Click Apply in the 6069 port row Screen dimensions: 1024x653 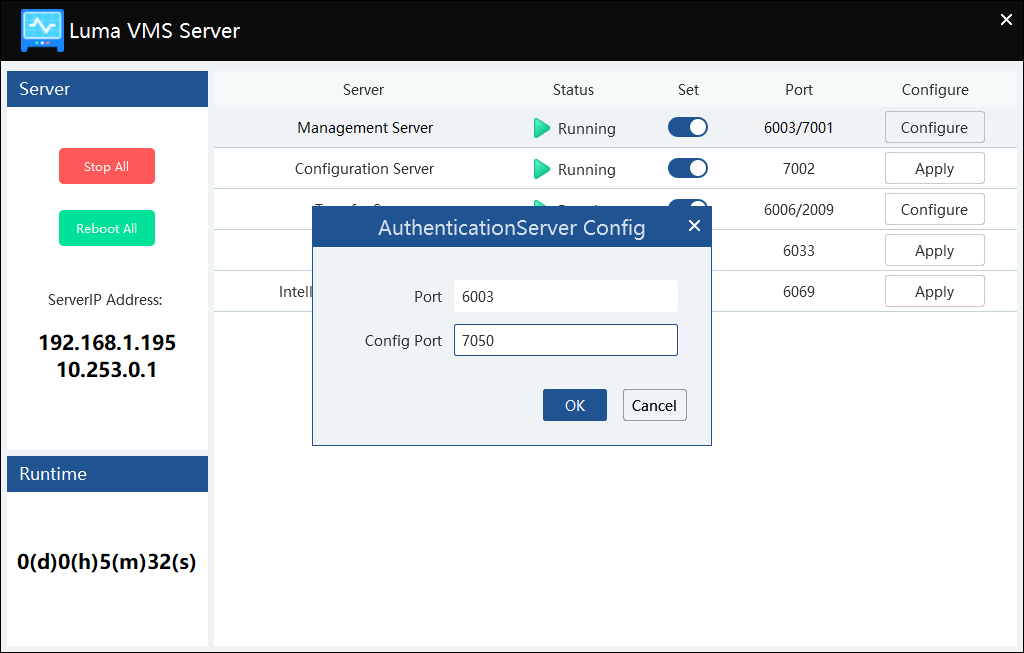coord(935,292)
